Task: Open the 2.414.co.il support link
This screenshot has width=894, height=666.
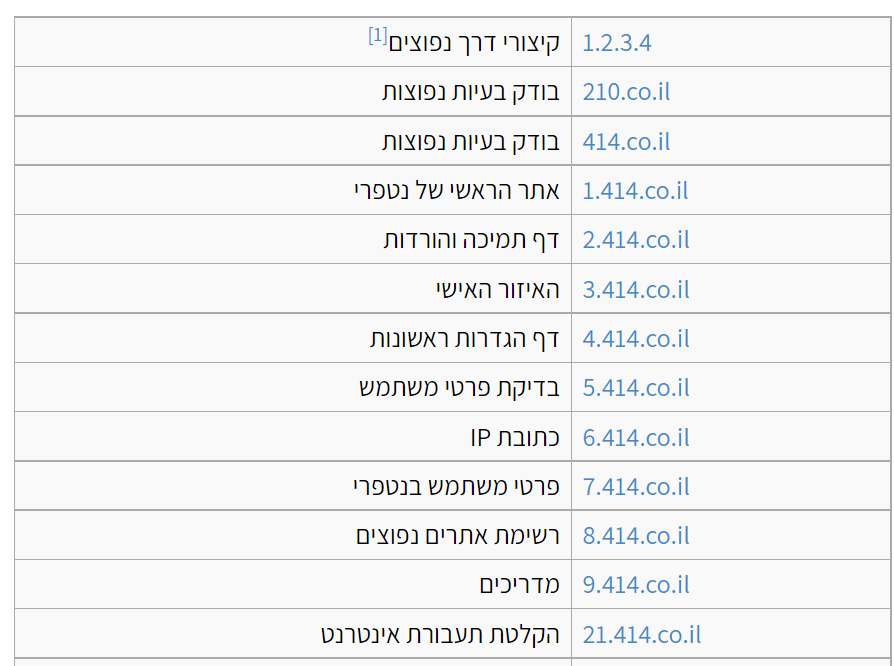Action: point(635,240)
